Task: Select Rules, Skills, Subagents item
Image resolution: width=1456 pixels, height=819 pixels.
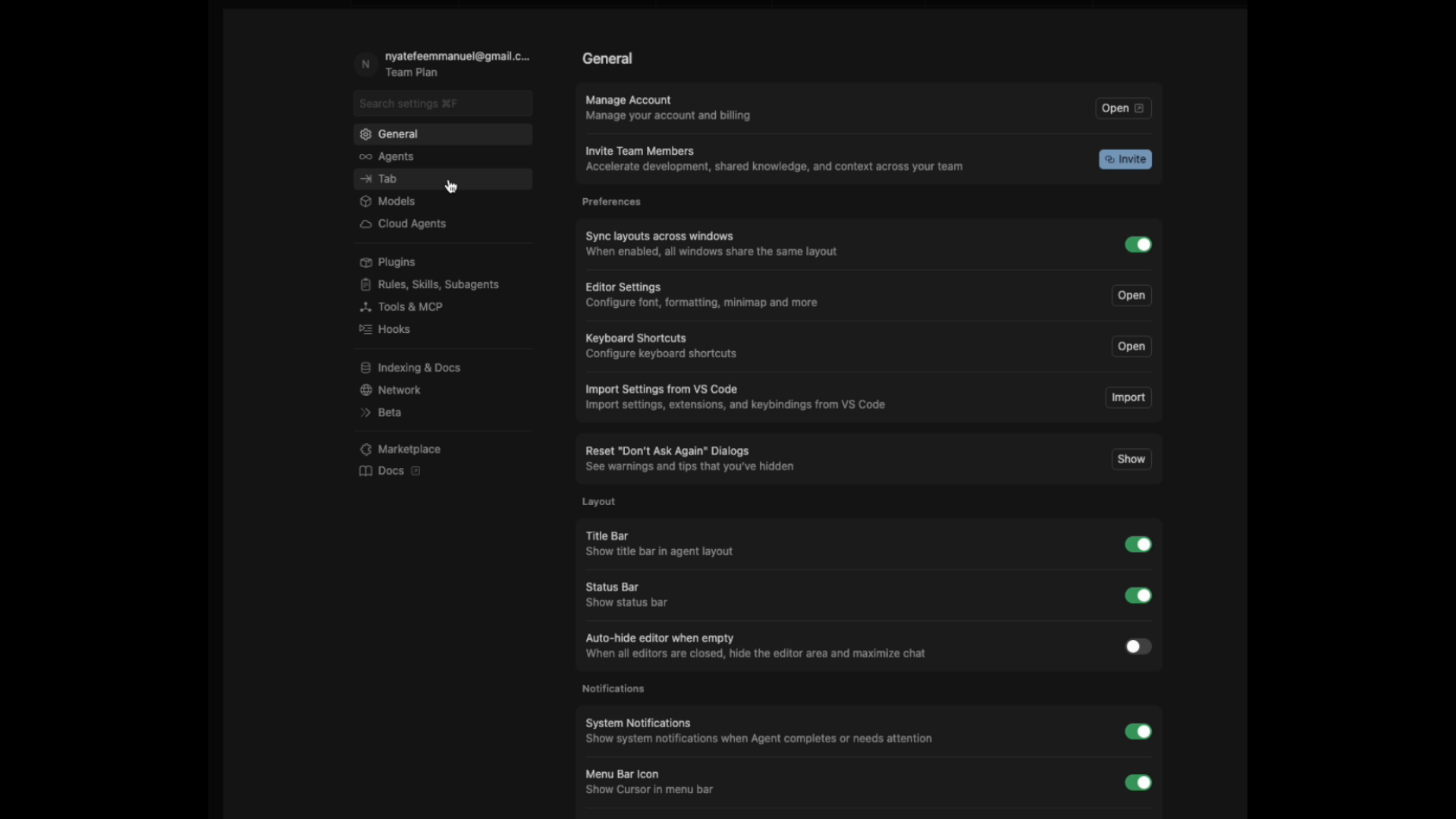Action: 443,284
